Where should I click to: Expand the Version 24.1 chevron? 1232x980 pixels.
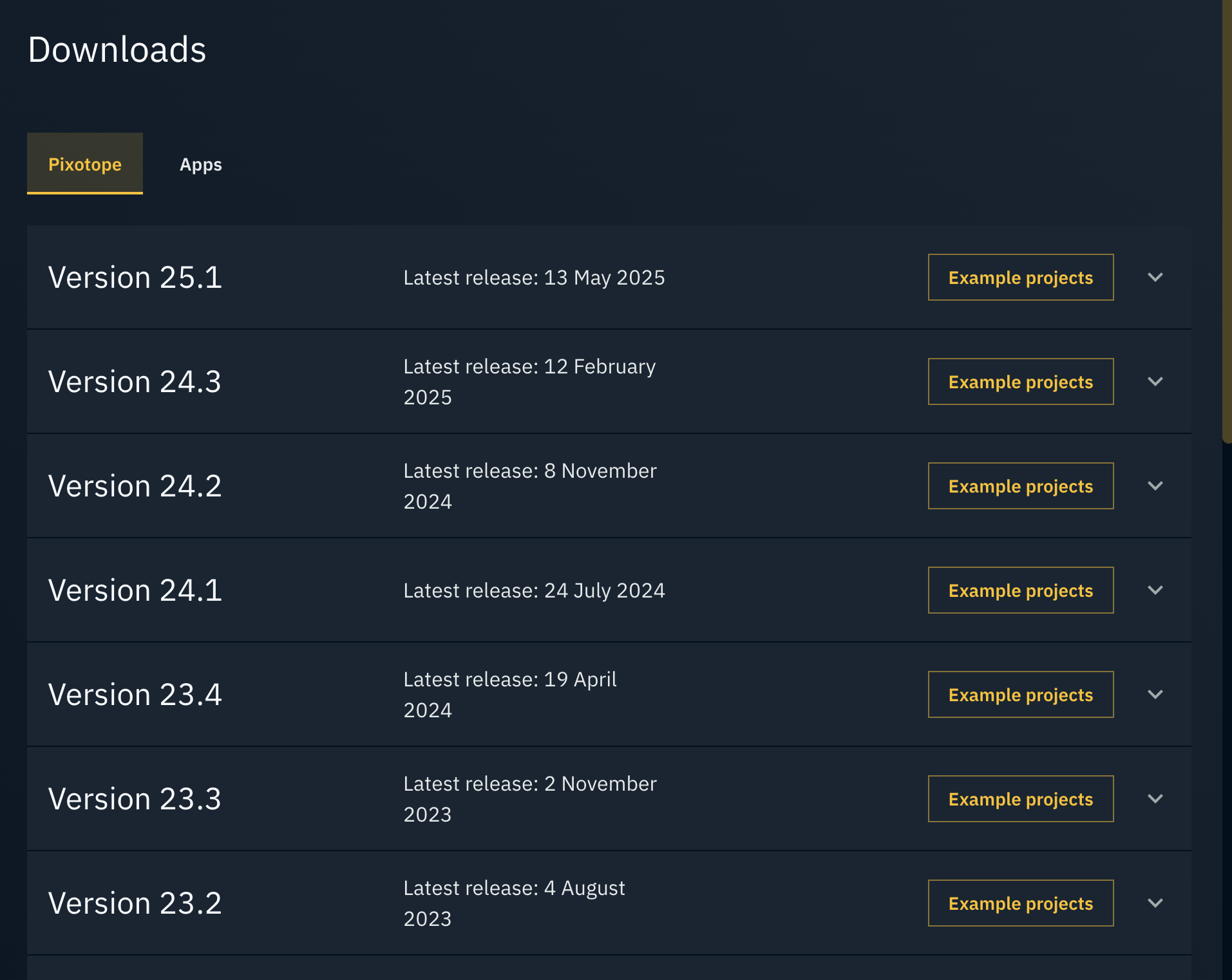1155,590
